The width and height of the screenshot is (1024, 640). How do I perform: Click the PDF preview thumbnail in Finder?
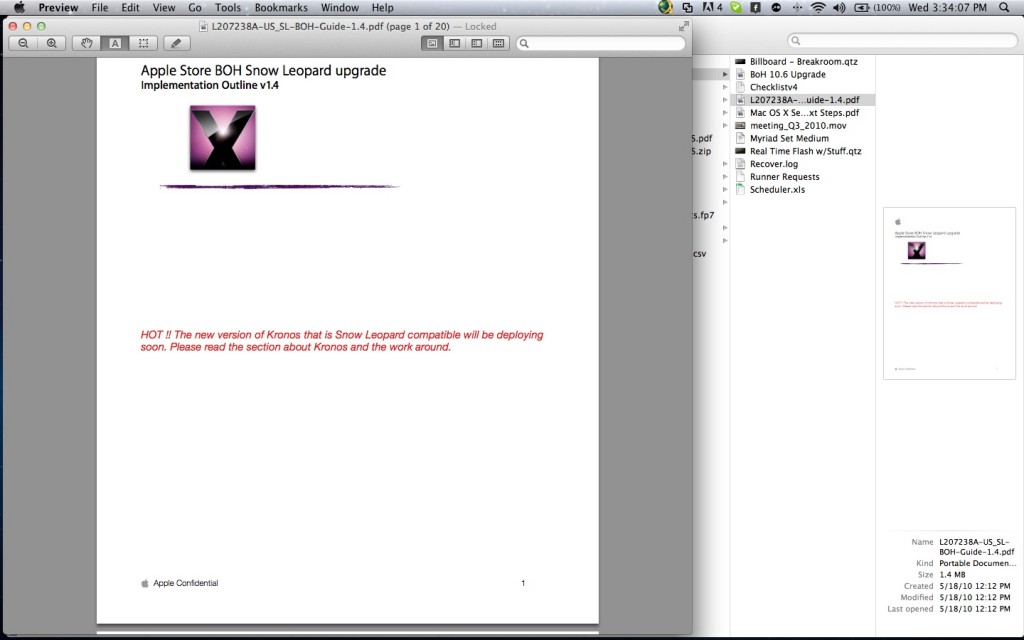948,293
